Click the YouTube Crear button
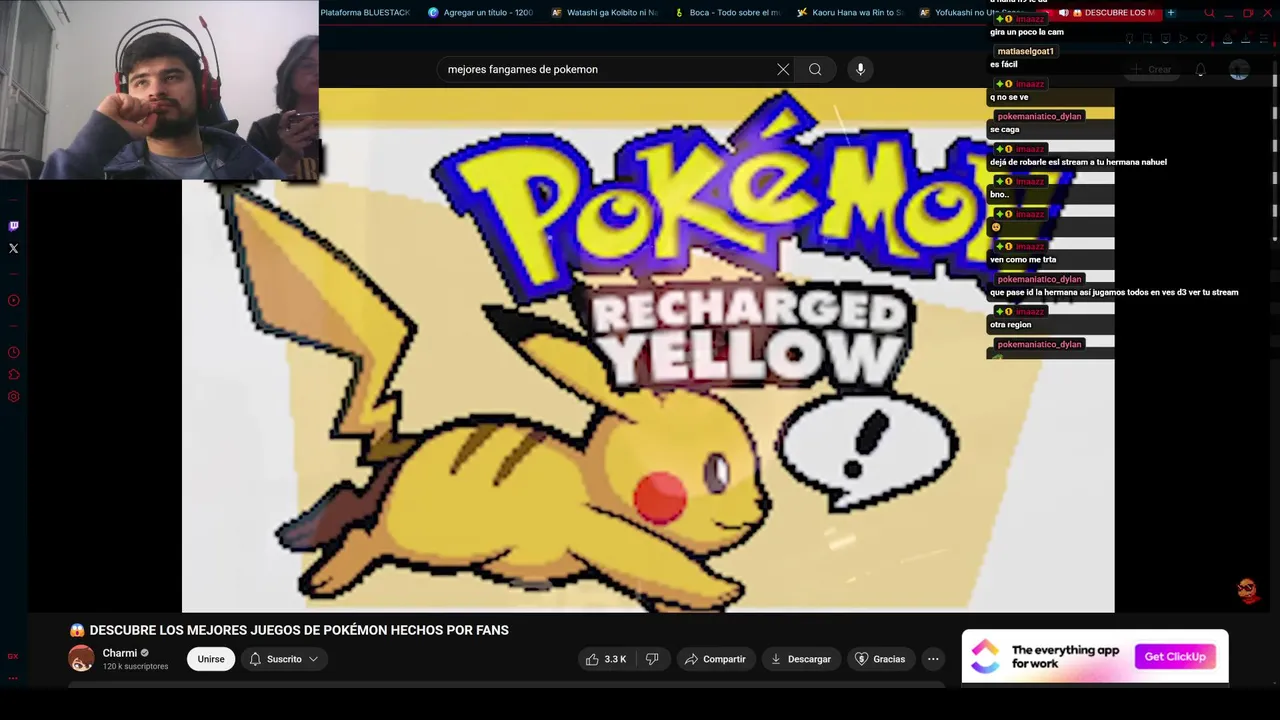Screen dimensions: 1280x720 pos(1151,69)
